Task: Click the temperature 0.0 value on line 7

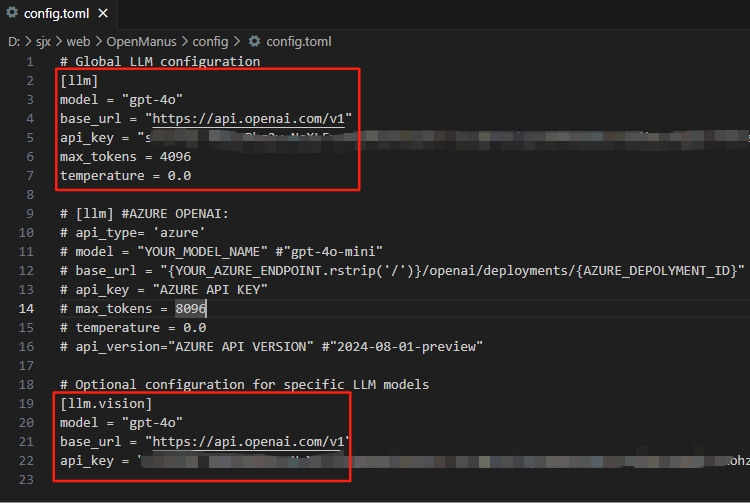Action: [179, 176]
